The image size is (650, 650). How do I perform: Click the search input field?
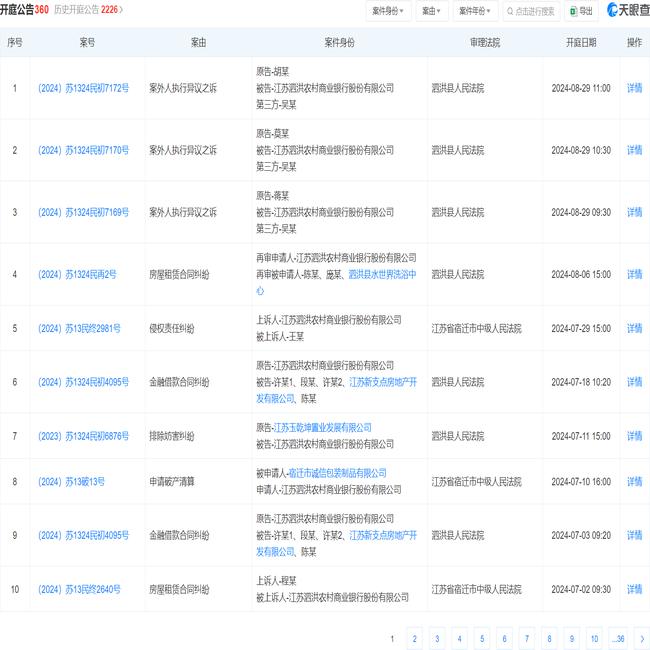point(531,11)
